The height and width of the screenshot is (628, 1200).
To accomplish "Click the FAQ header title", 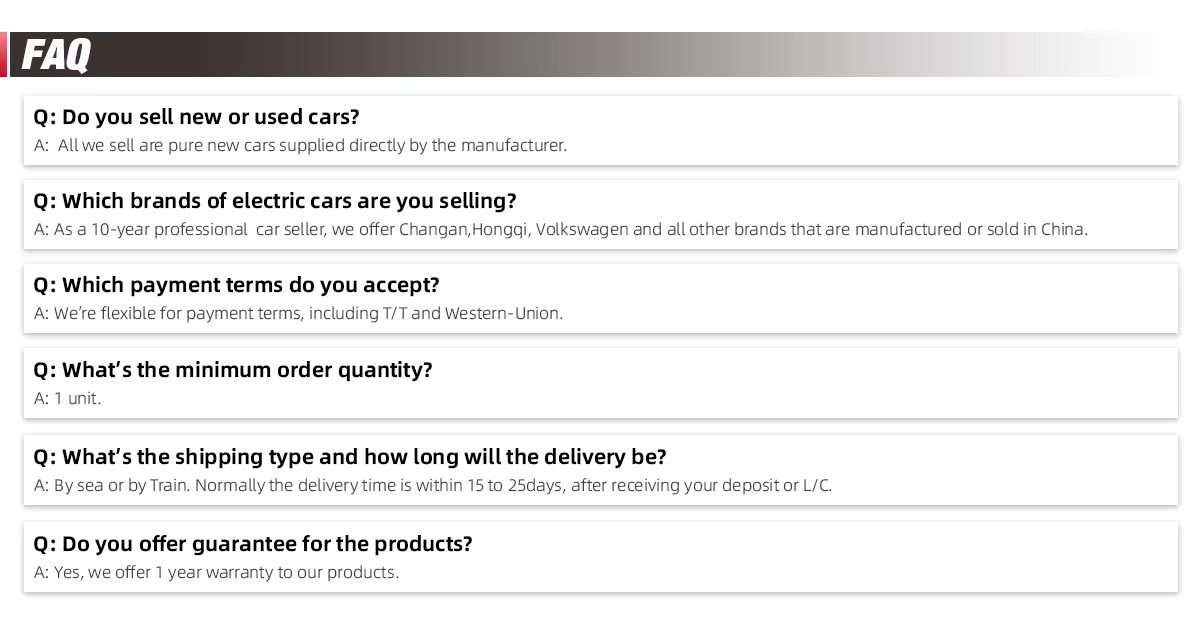I will click(56, 55).
